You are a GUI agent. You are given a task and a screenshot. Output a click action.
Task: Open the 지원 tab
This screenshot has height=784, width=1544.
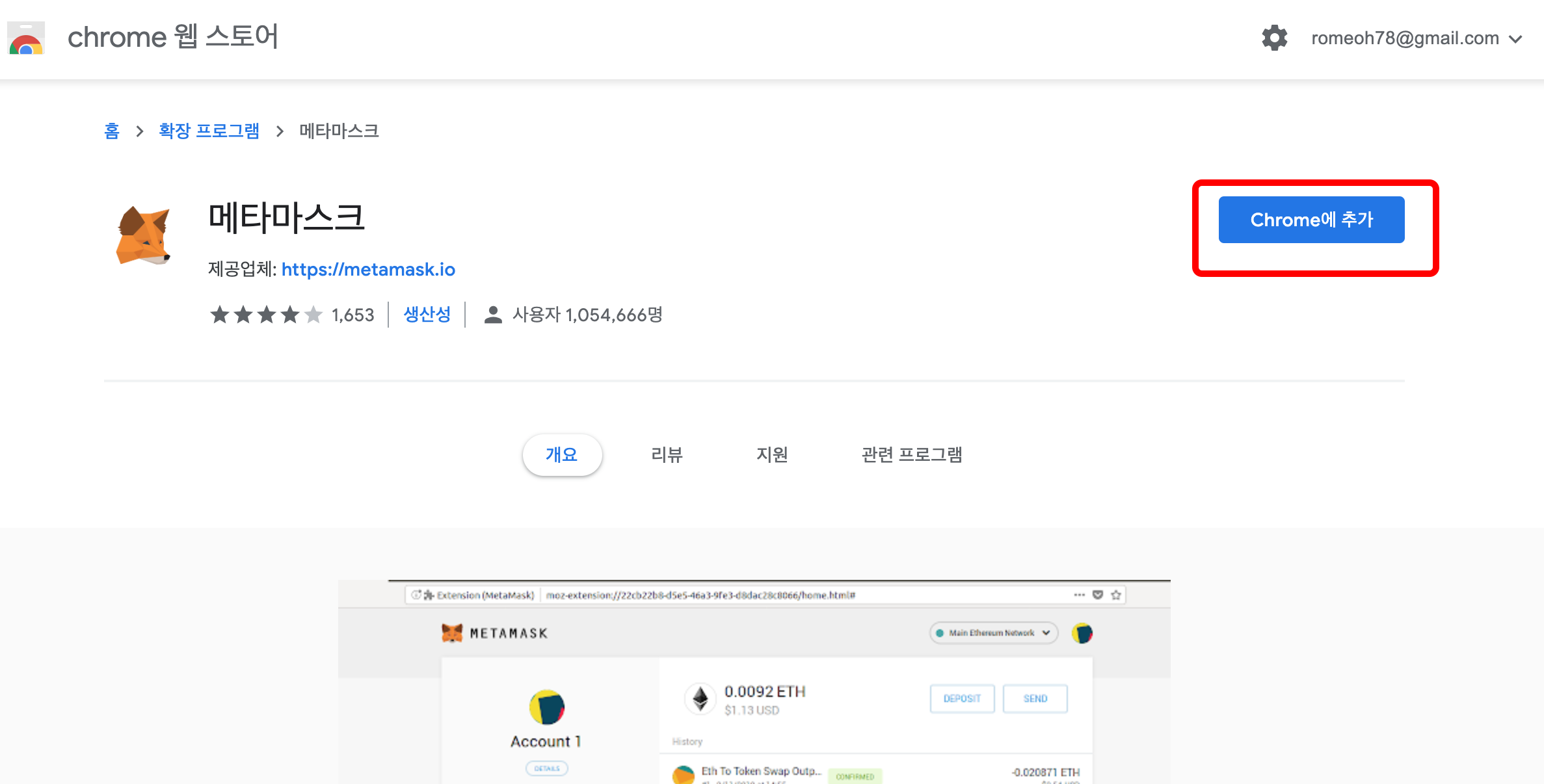[x=773, y=454]
